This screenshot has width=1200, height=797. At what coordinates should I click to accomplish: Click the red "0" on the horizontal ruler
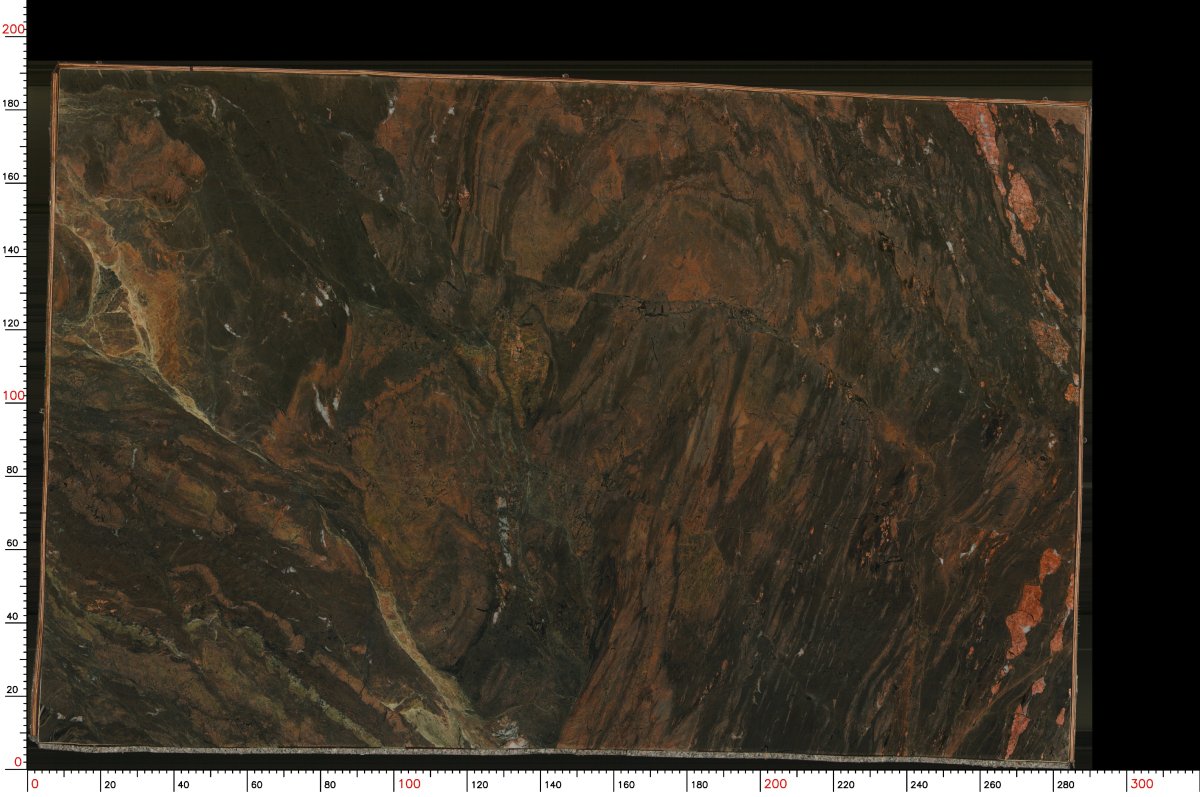pos(35,782)
